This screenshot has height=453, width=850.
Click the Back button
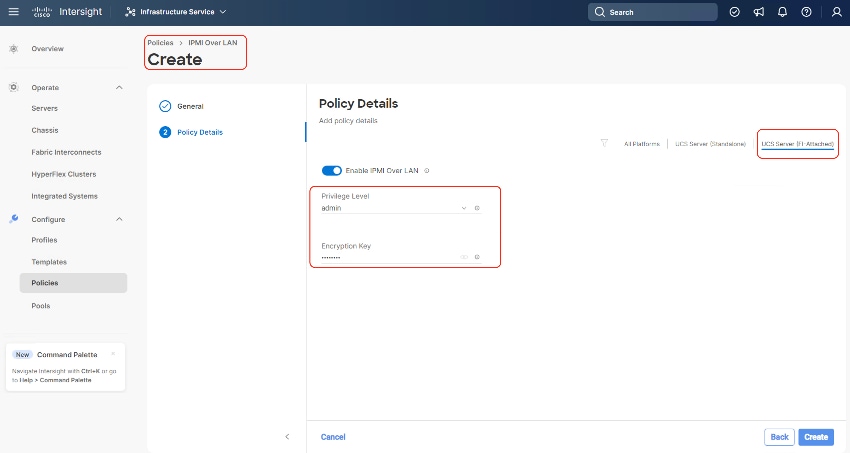click(779, 437)
